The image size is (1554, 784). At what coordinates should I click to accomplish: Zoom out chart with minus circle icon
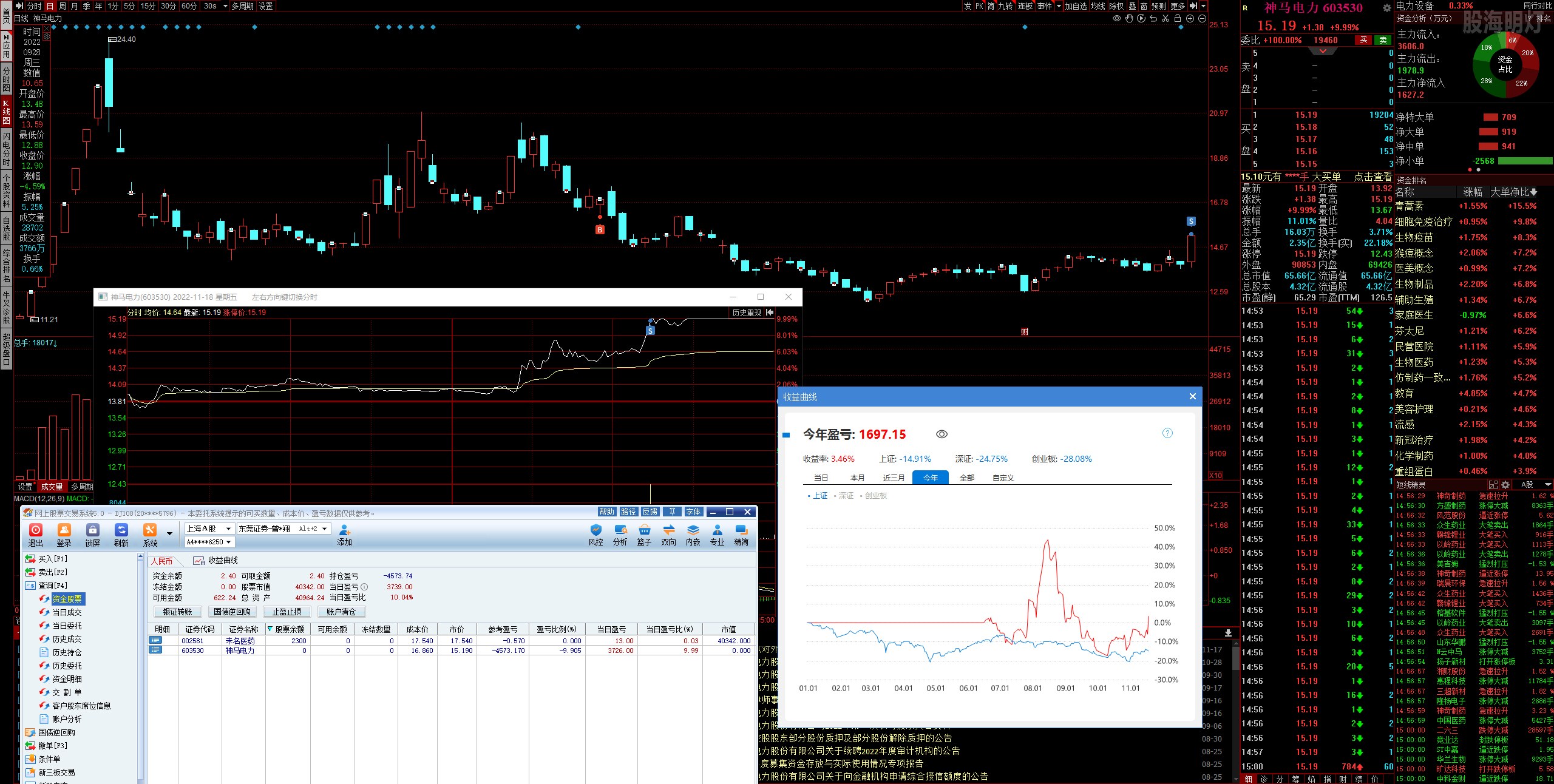(x=1202, y=19)
